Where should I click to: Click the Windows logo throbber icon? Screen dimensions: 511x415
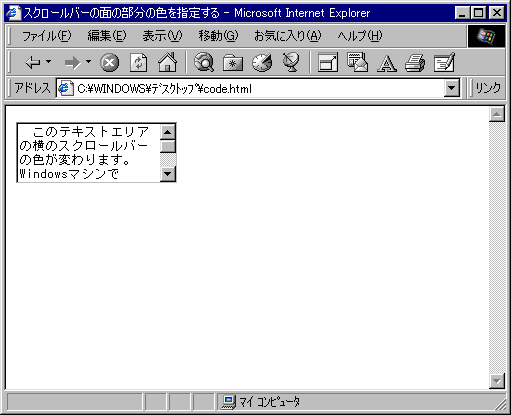(x=486, y=36)
